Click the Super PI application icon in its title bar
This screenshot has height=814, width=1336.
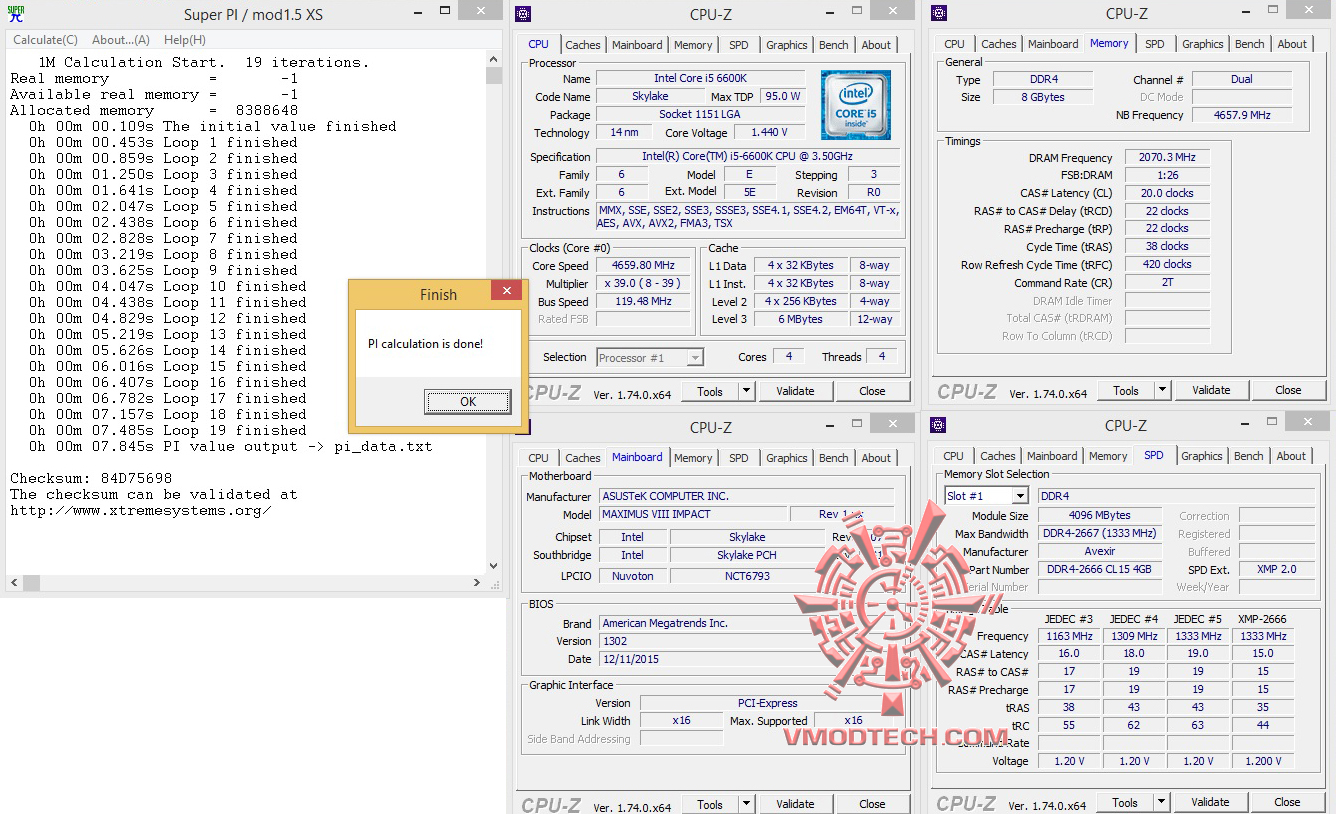coord(15,14)
